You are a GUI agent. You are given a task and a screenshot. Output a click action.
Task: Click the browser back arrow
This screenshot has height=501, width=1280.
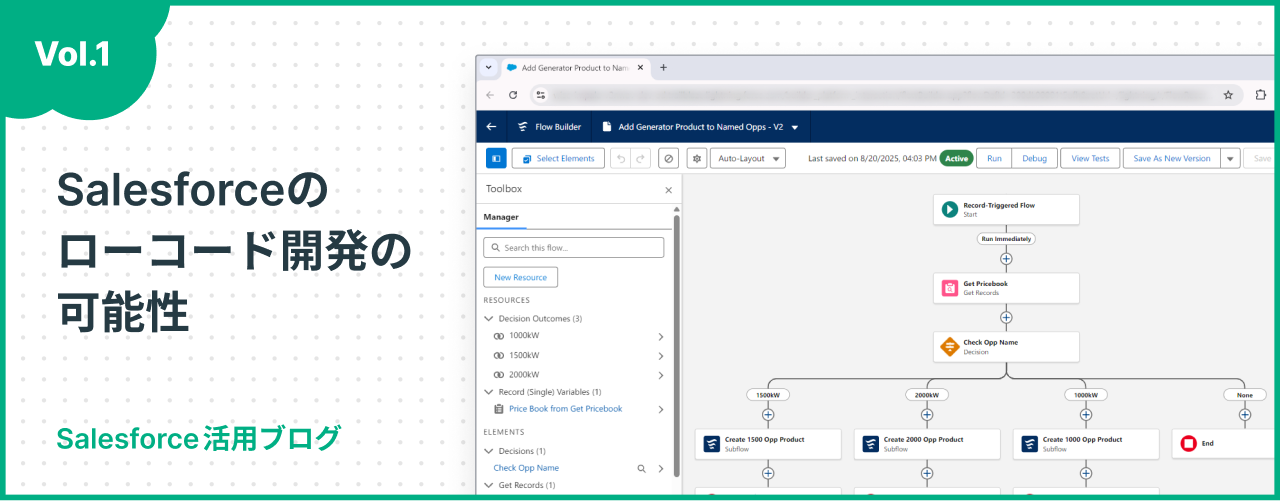pos(490,95)
